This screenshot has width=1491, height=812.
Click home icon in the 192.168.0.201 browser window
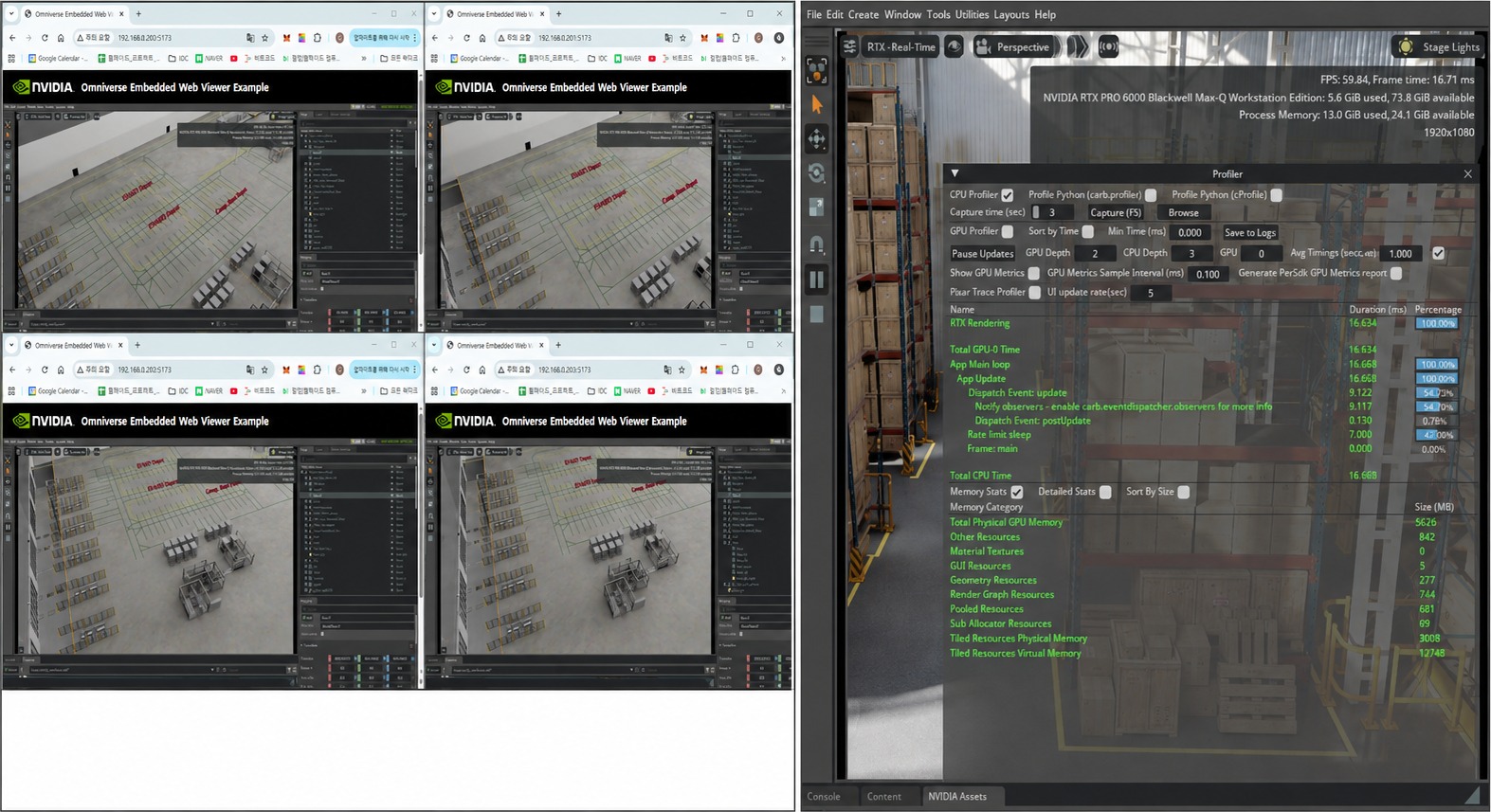tap(482, 38)
